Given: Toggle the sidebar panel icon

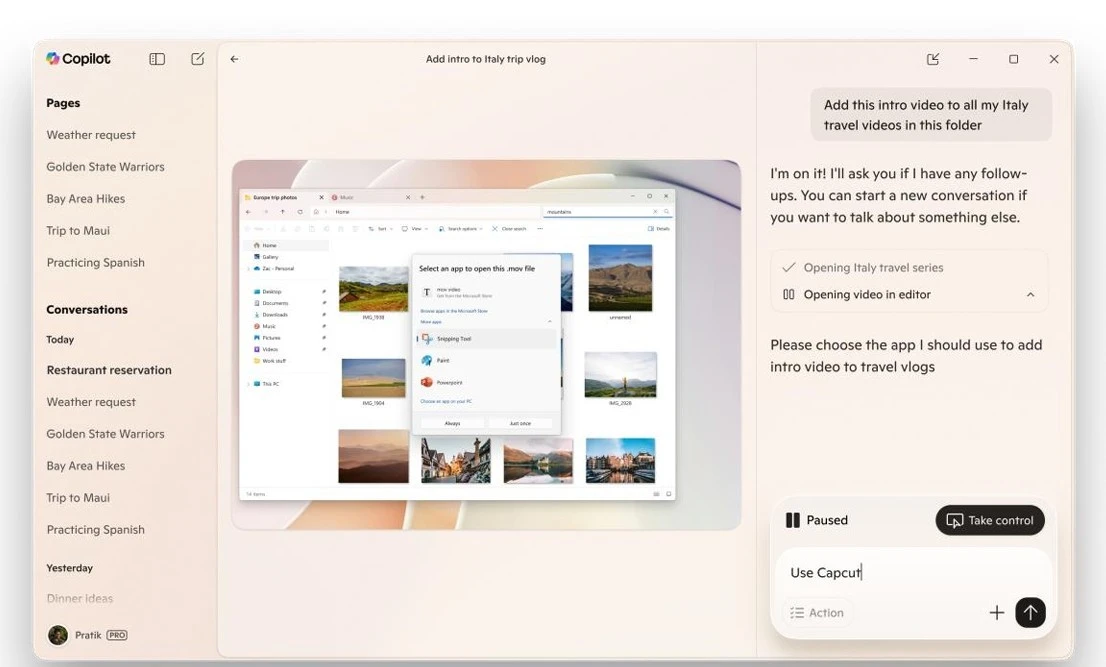Looking at the screenshot, I should 157,59.
